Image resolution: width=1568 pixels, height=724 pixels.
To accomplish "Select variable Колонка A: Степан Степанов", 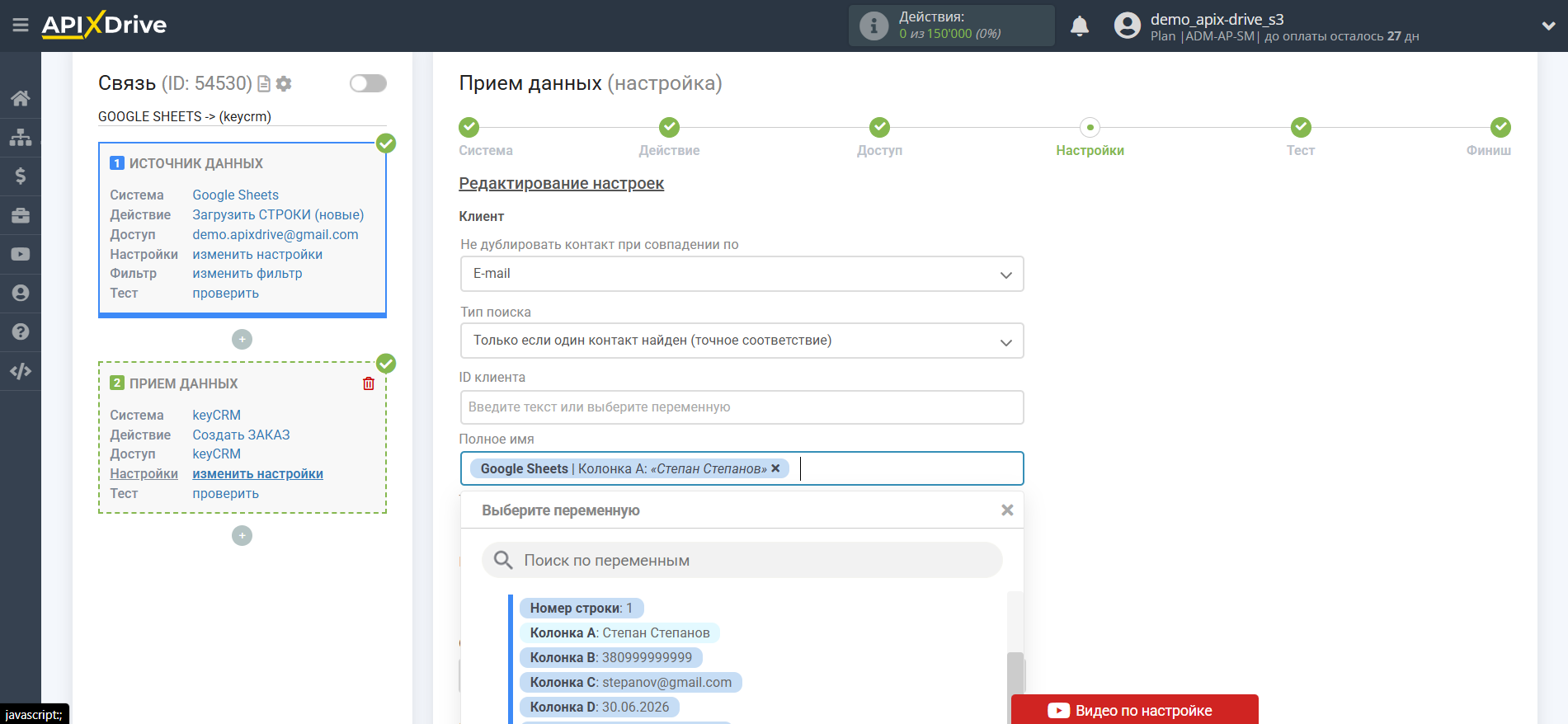I will pyautogui.click(x=619, y=633).
